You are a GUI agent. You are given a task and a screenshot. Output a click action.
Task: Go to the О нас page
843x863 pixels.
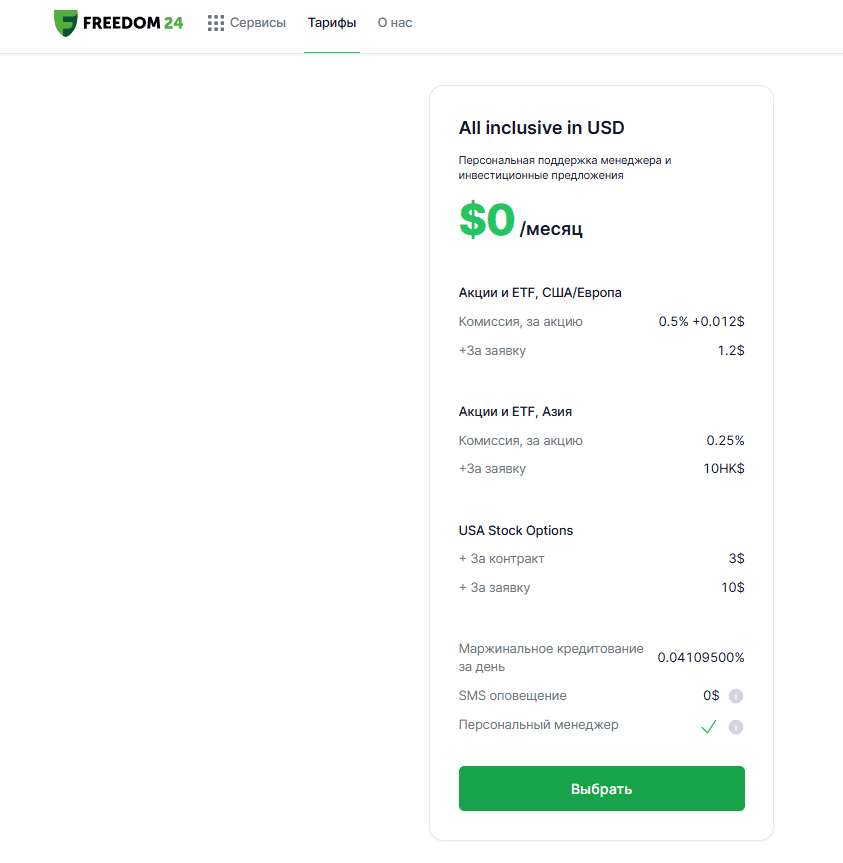395,23
